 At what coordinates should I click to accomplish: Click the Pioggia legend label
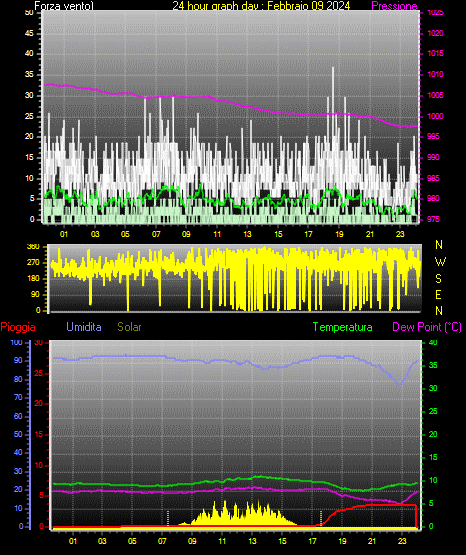point(18,327)
